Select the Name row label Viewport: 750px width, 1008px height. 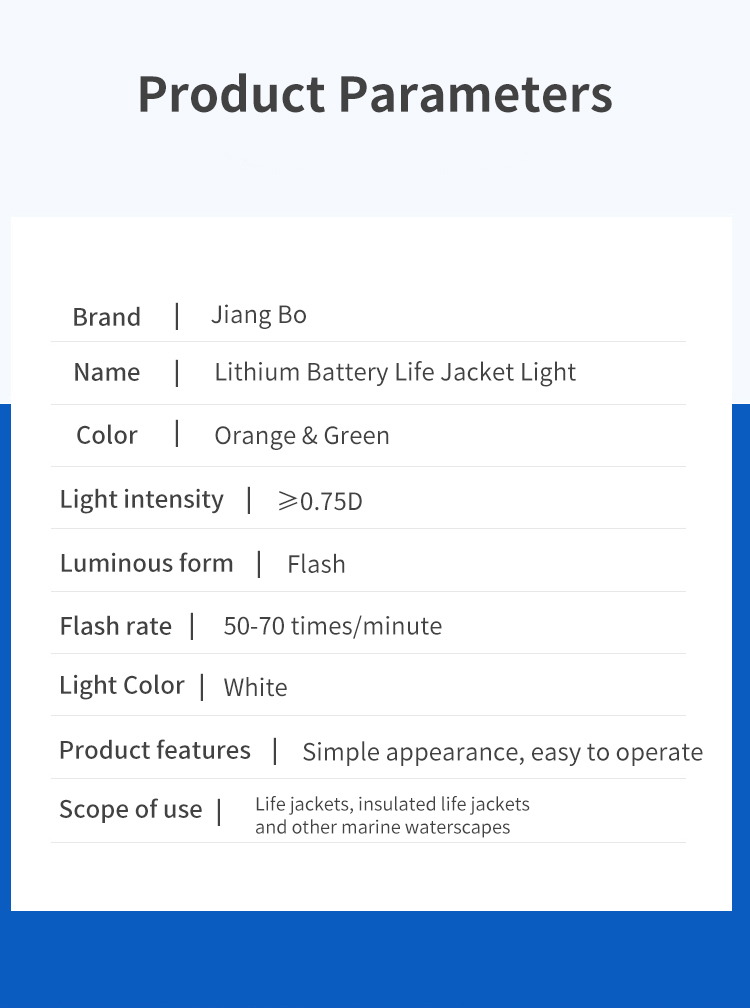point(107,372)
